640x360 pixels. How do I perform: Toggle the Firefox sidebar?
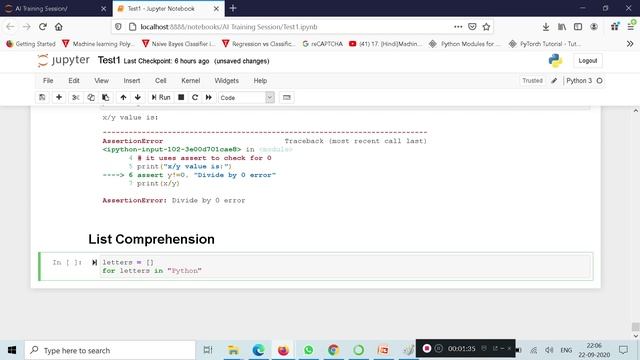tap(578, 27)
